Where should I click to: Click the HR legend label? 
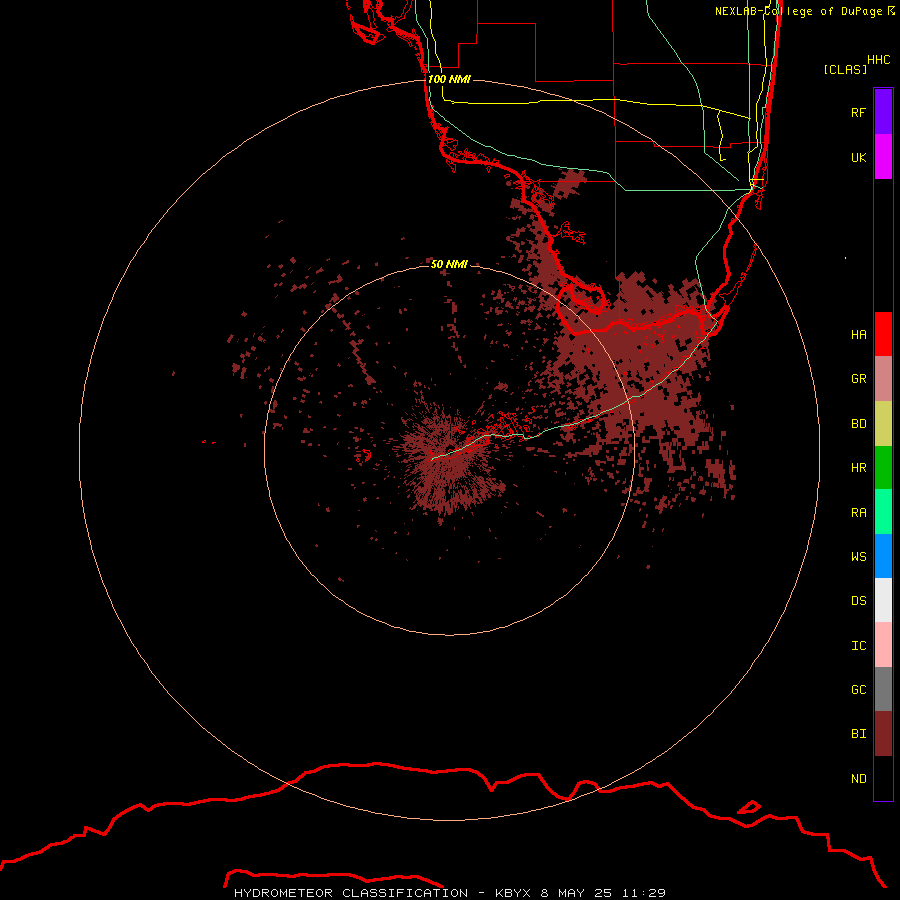pyautogui.click(x=858, y=468)
